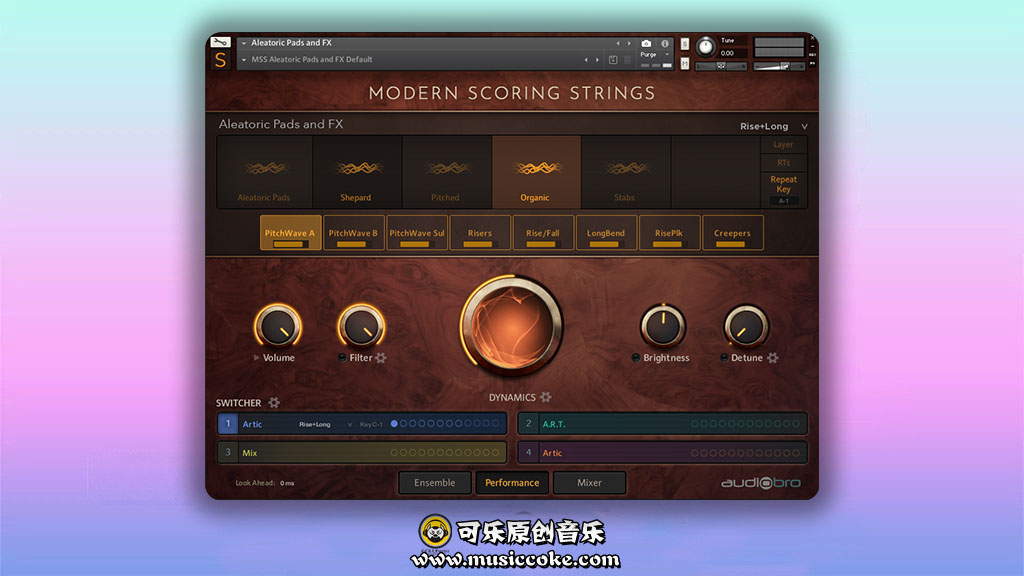Switch to the Performance tab
The height and width of the screenshot is (576, 1024).
pos(512,483)
